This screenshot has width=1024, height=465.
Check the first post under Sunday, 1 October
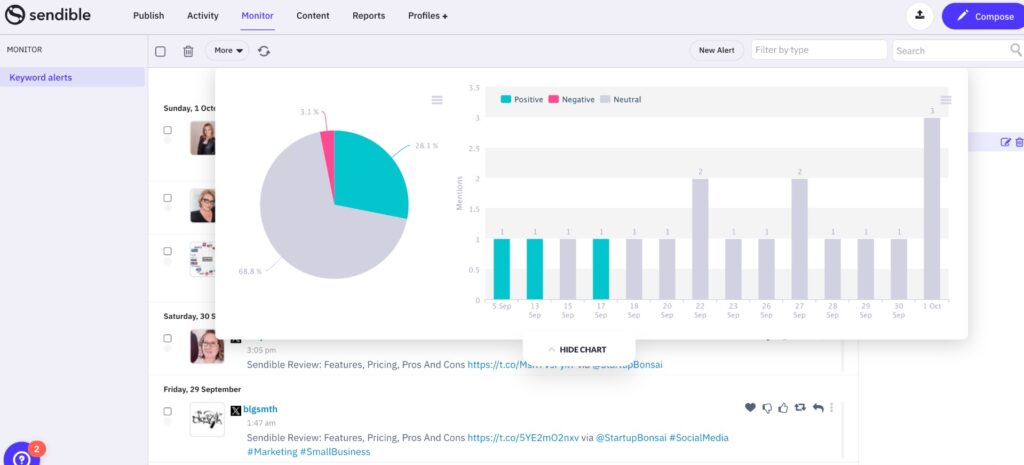[167, 130]
